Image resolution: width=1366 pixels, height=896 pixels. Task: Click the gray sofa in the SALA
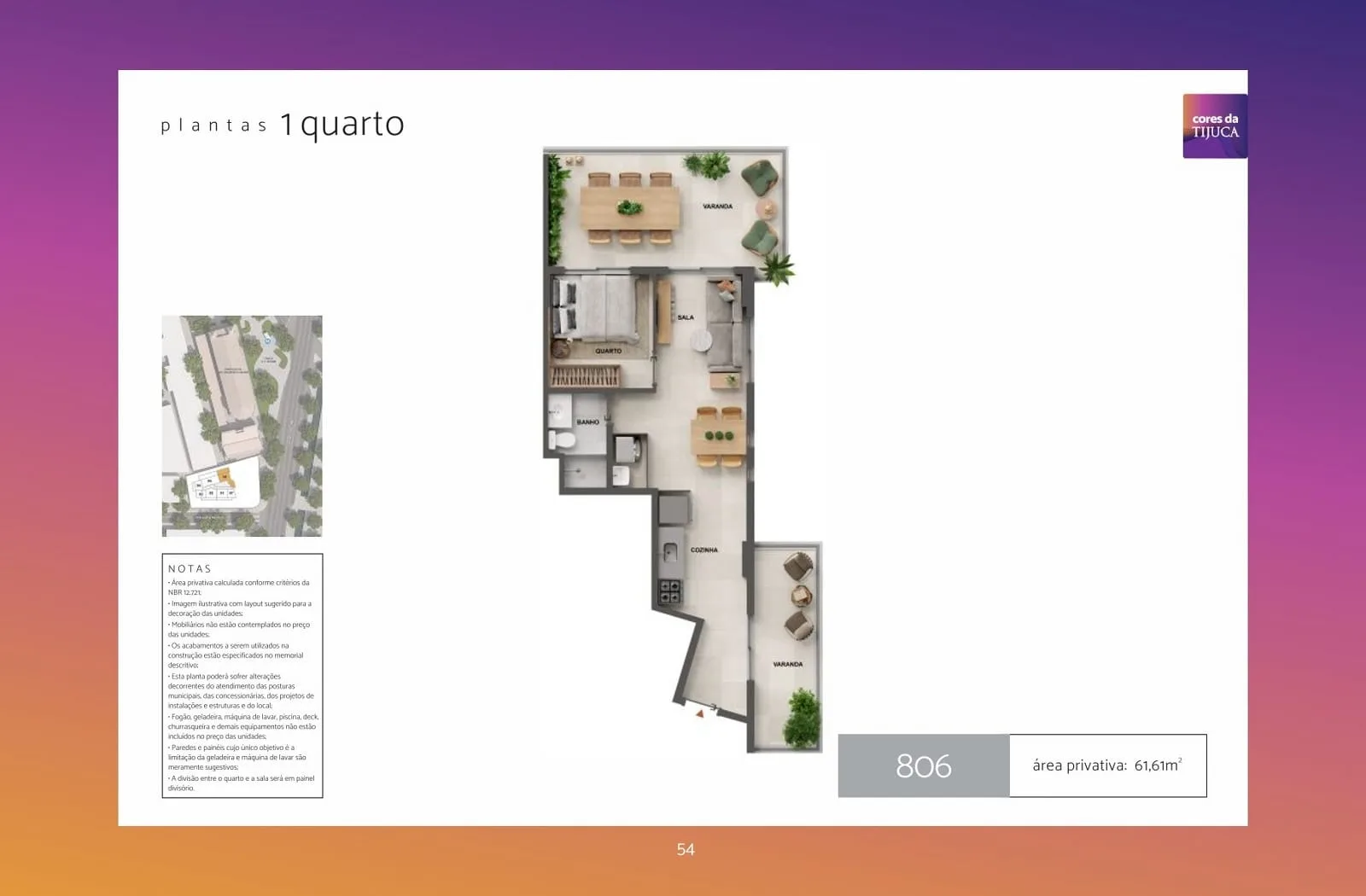point(725,327)
